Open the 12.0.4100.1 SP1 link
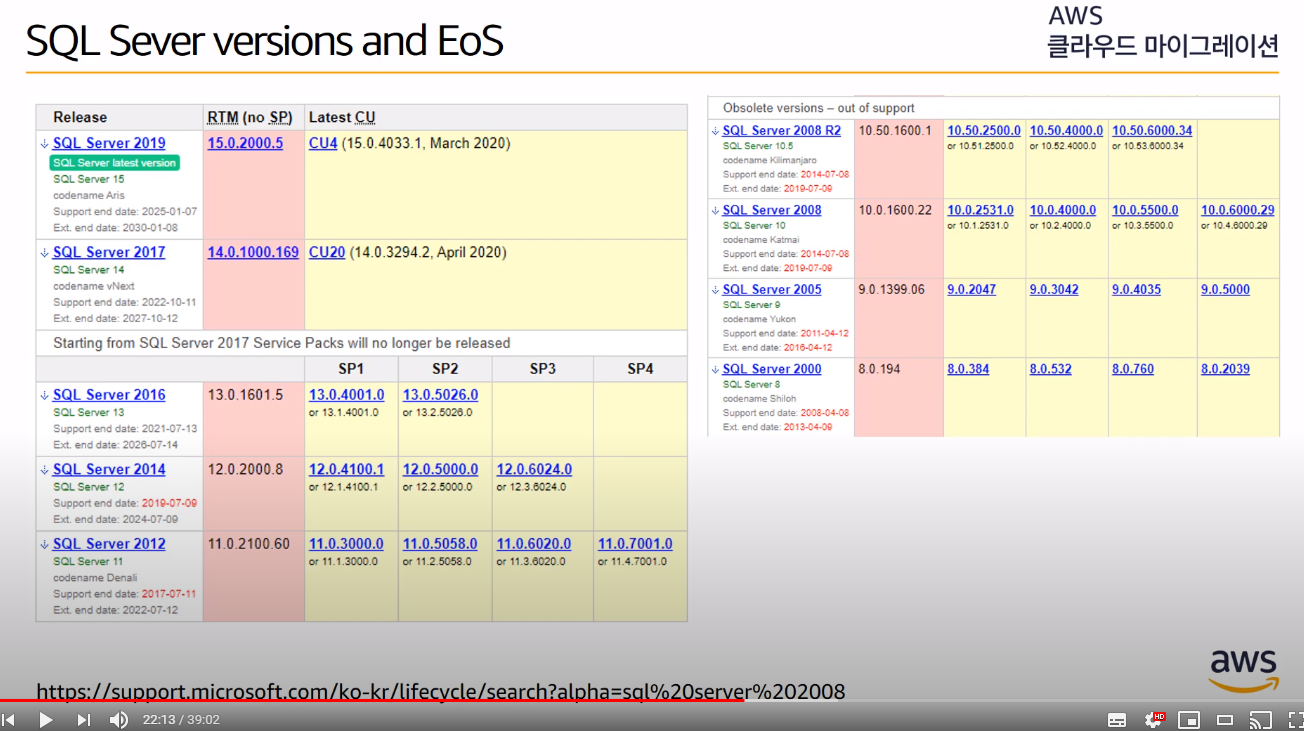This screenshot has height=731, width=1304. click(x=346, y=469)
